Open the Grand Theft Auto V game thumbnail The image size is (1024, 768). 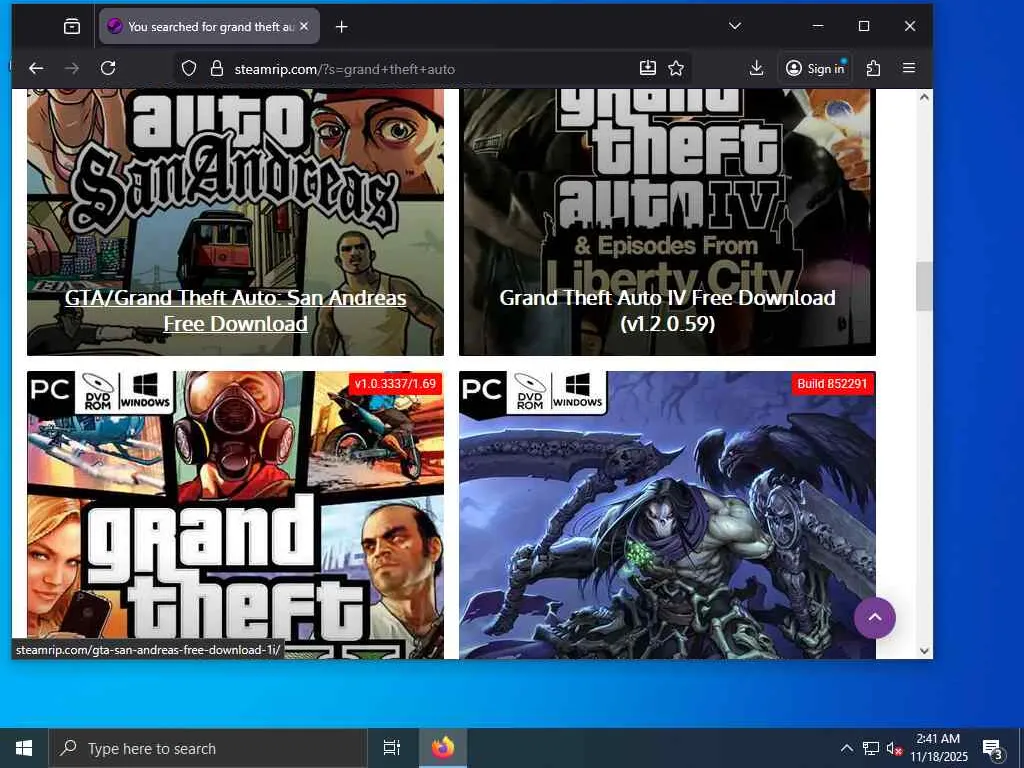(235, 516)
